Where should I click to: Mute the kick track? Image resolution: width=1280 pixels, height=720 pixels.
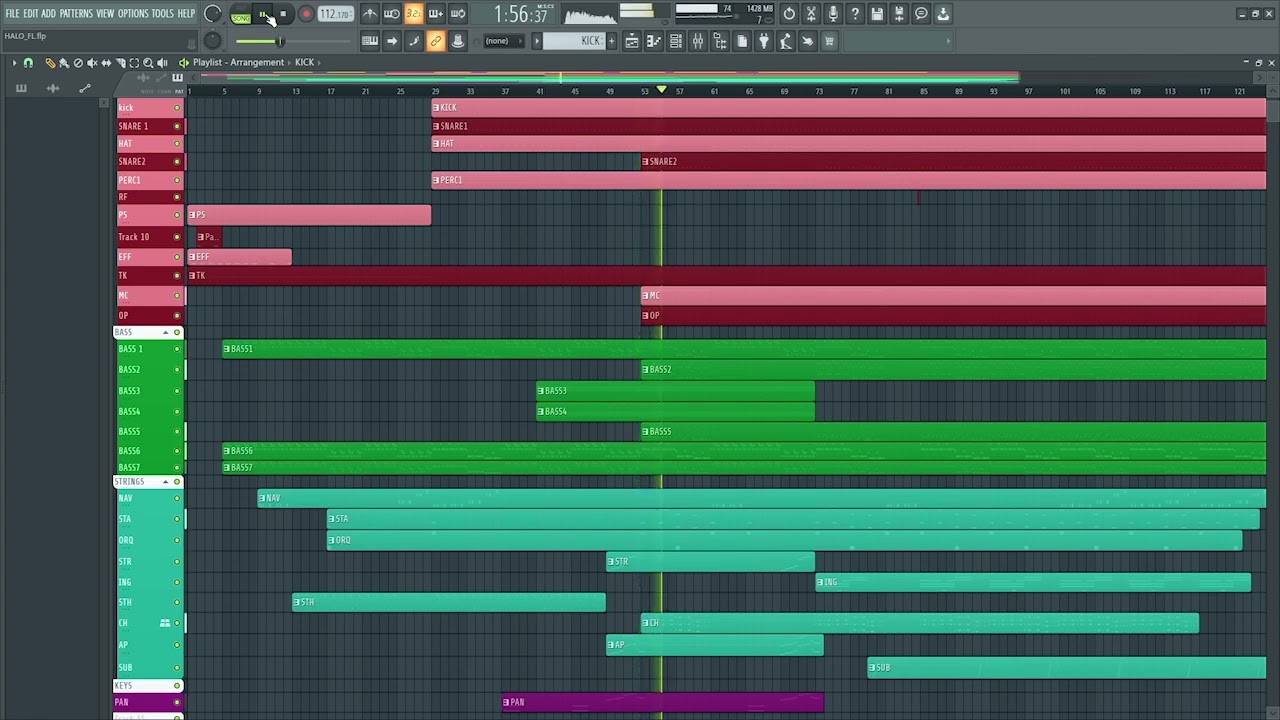coord(177,108)
